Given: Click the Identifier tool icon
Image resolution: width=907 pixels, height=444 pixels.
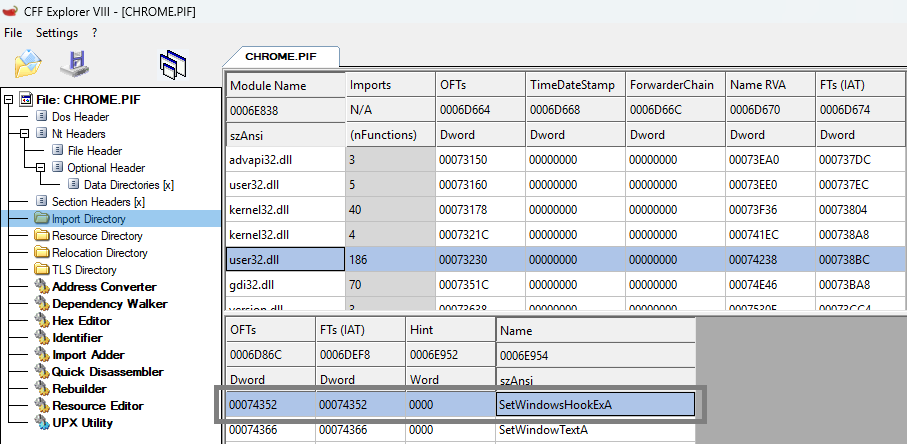Looking at the screenshot, I should pos(42,337).
